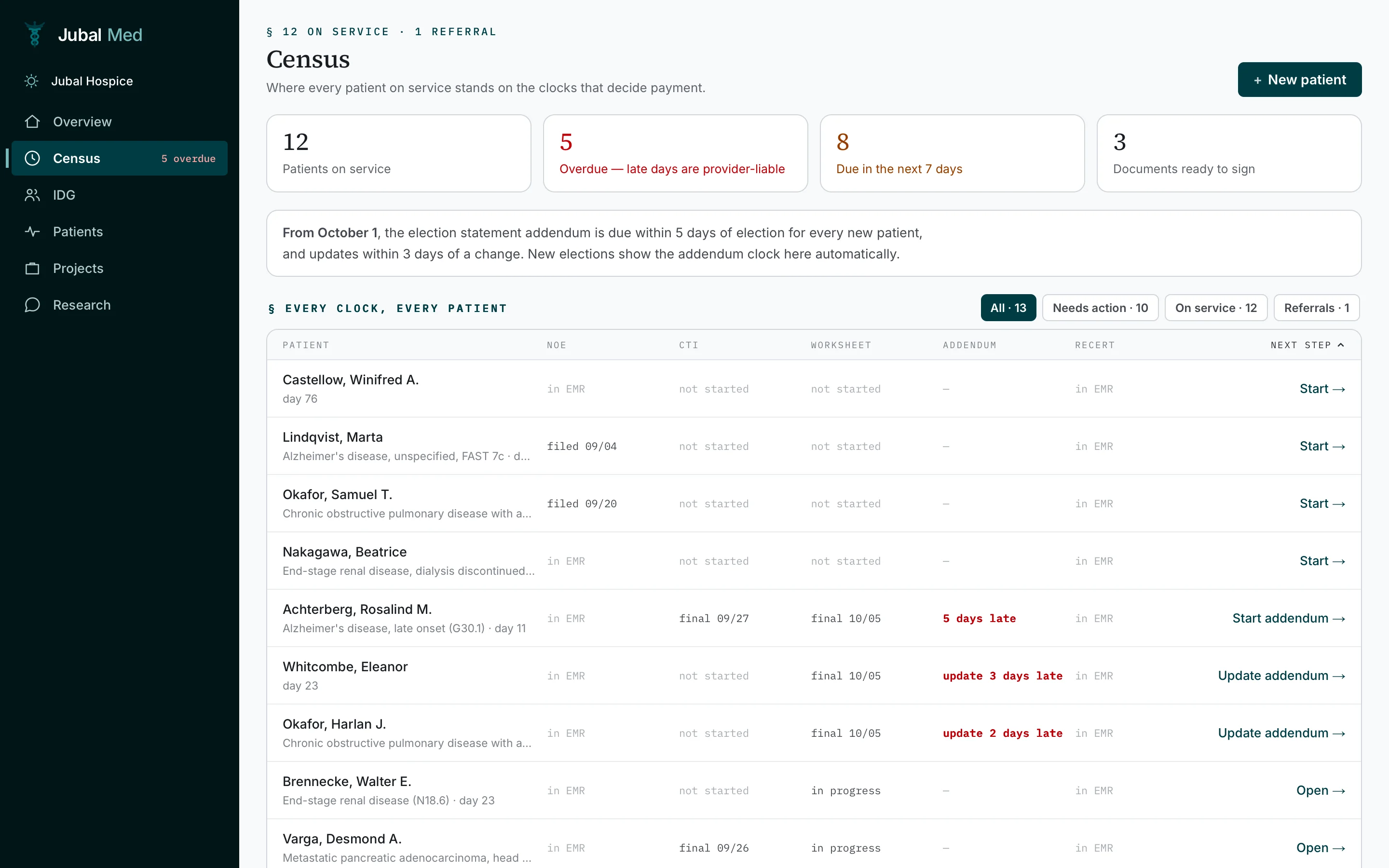Open the Patients section

[120, 232]
